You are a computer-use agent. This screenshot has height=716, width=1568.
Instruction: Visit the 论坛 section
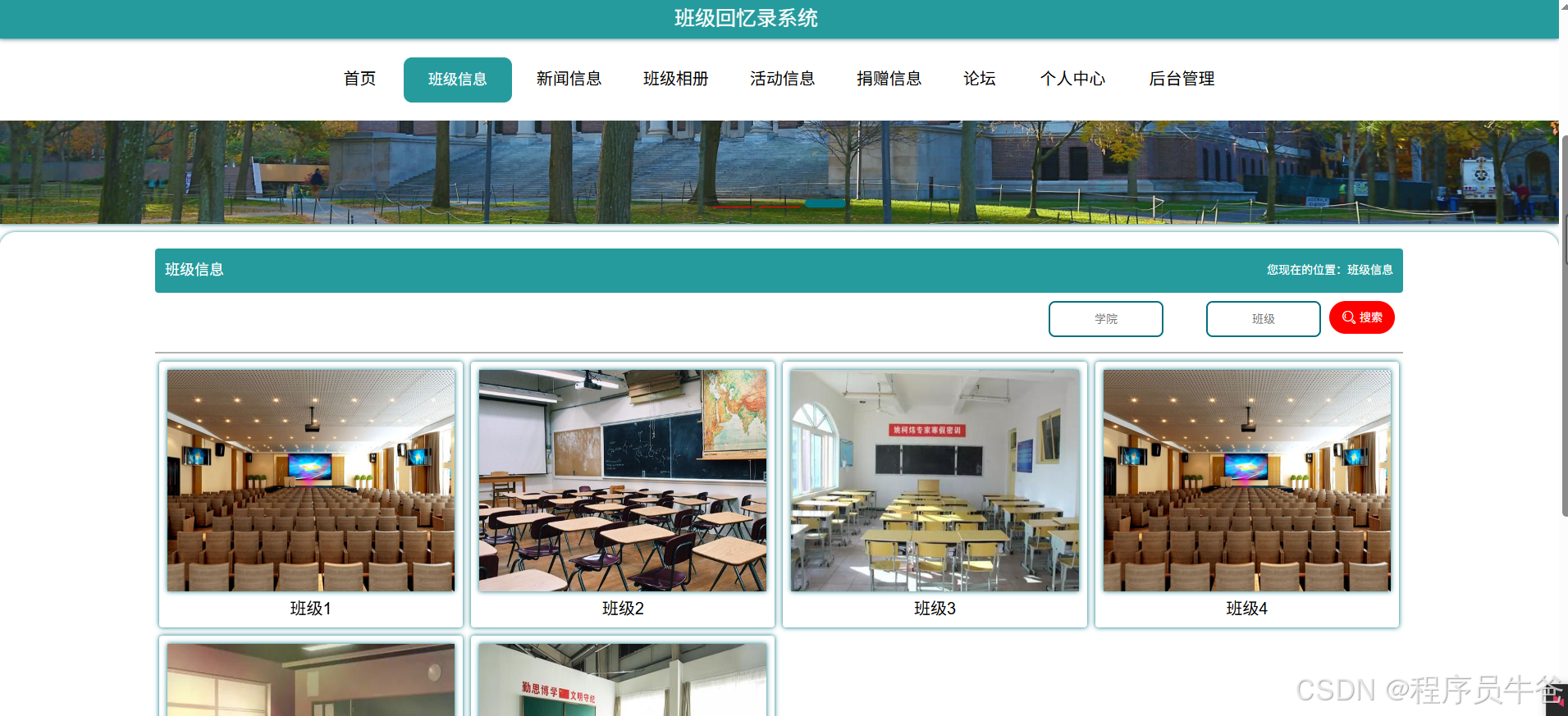tap(980, 79)
